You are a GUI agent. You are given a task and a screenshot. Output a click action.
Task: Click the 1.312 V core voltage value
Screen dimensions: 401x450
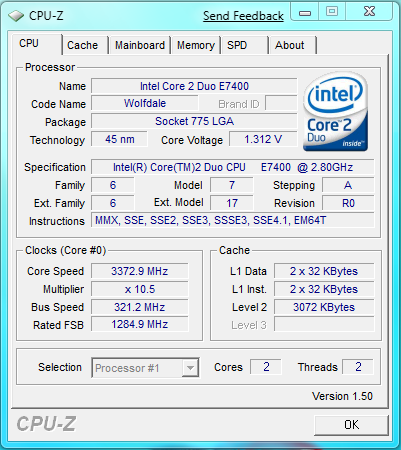click(263, 139)
